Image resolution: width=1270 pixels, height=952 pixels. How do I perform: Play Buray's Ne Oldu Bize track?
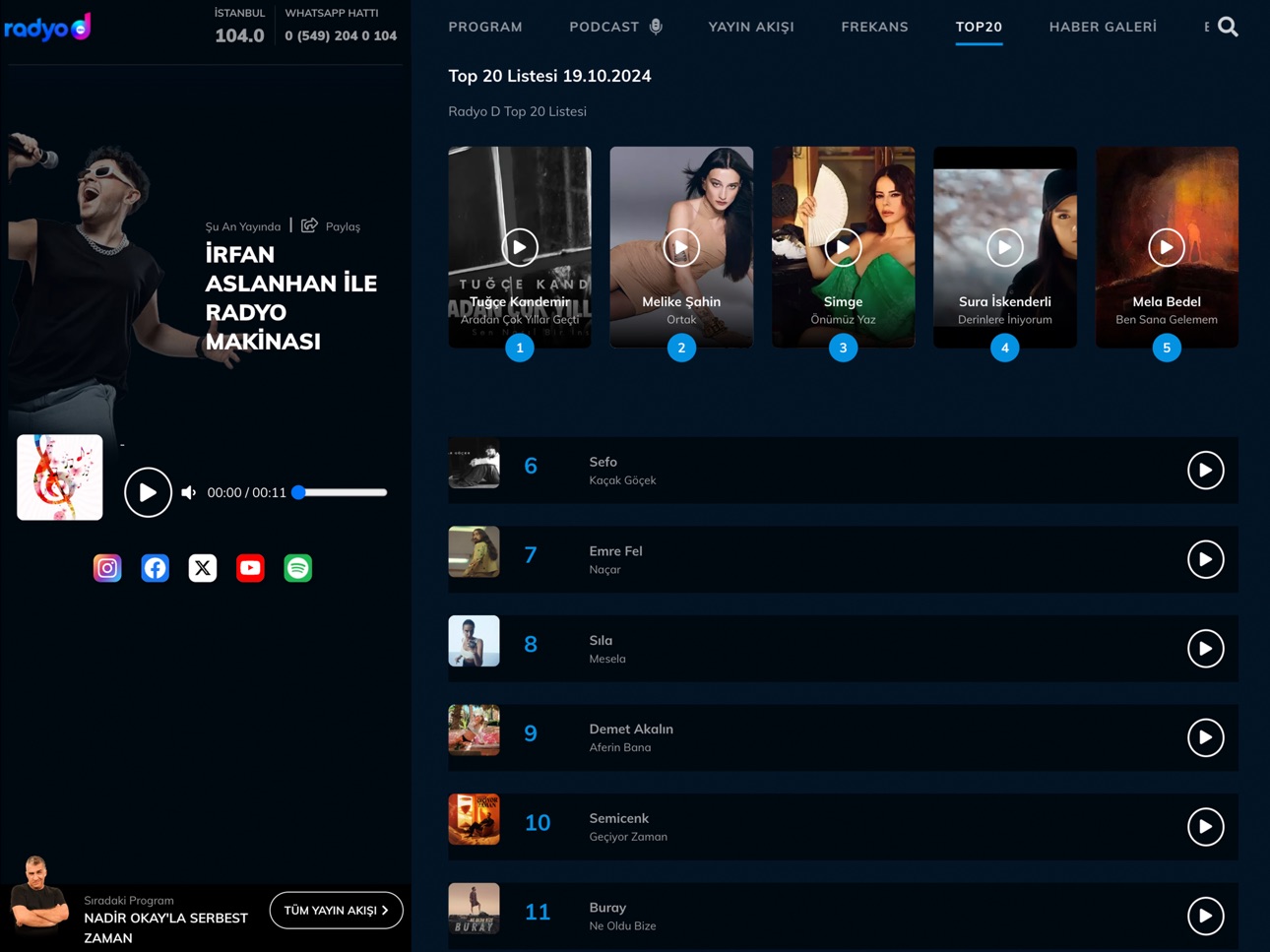coord(1205,916)
